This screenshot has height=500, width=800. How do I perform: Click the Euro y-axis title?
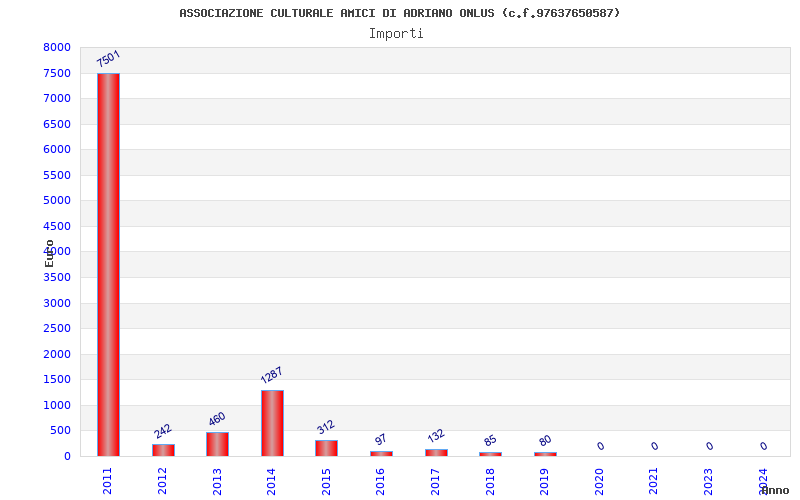(49, 253)
